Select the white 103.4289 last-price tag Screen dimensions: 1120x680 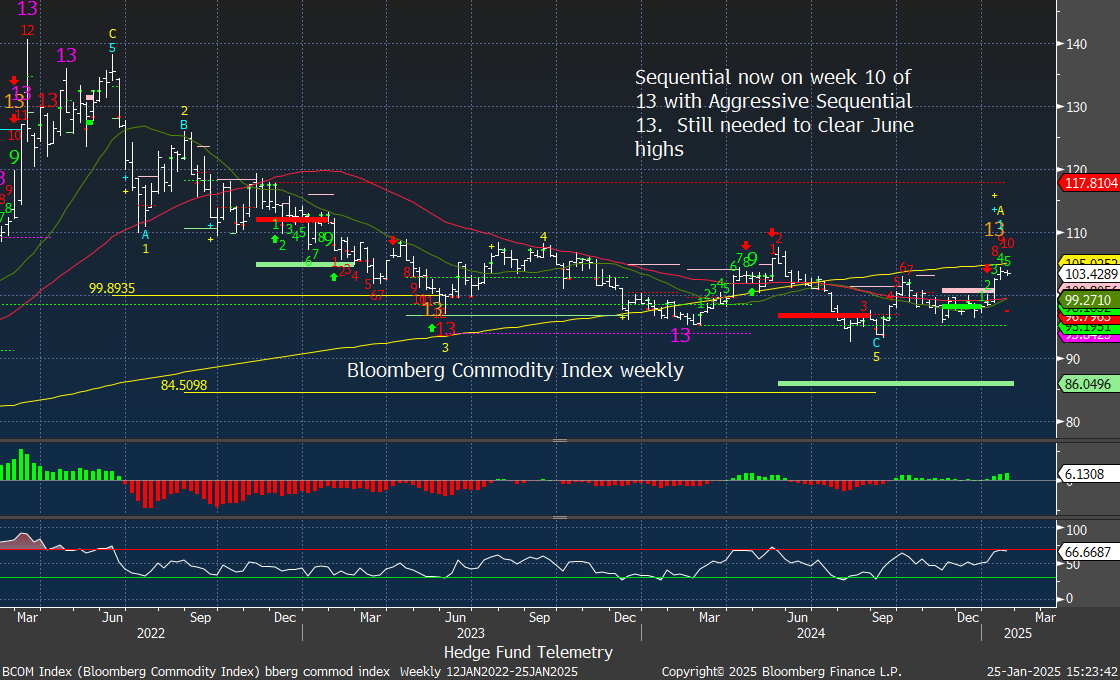1089,274
